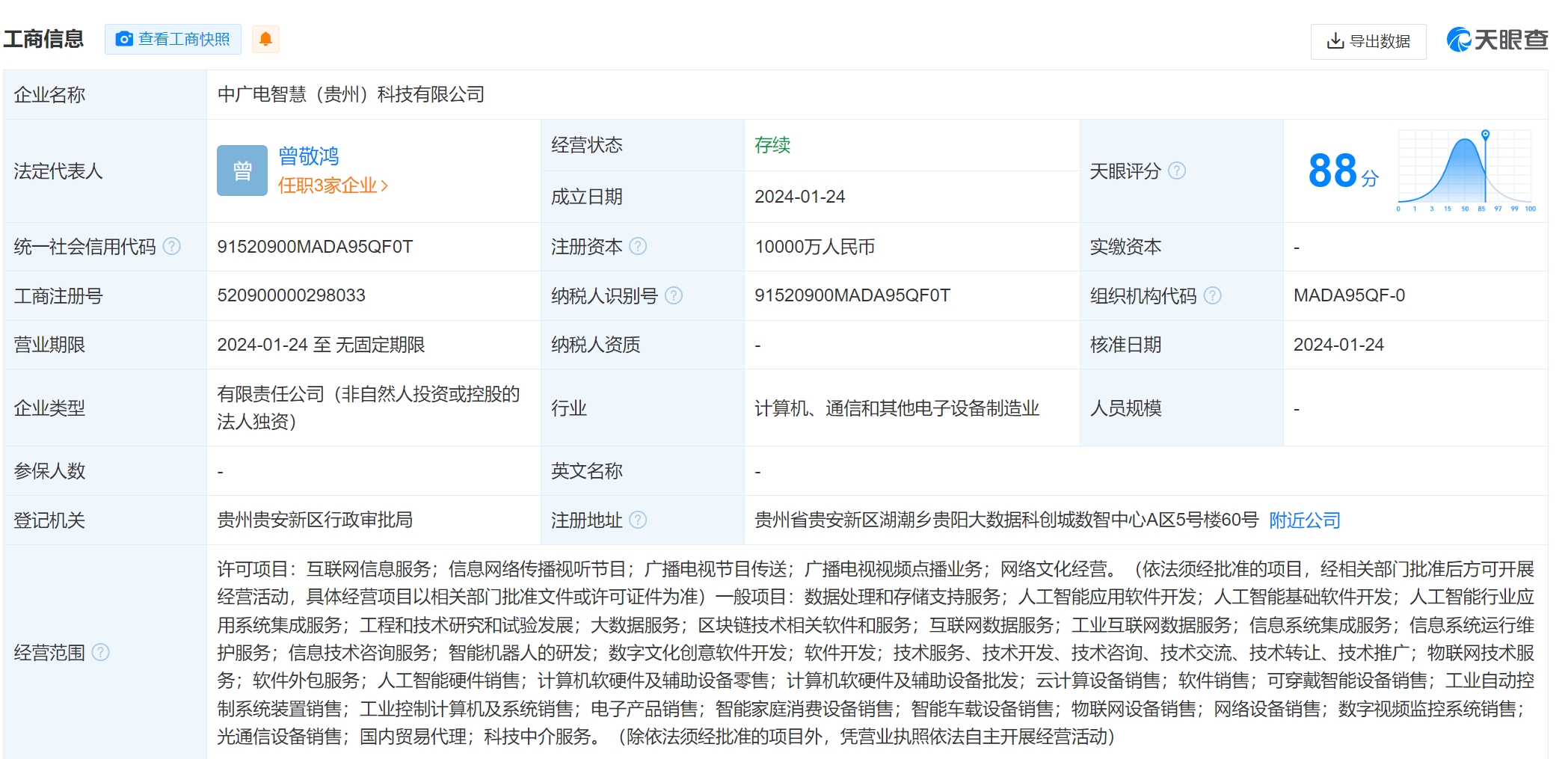Image resolution: width=1568 pixels, height=759 pixels.
Task: Click the 天眼查 logo
Action: (1497, 40)
